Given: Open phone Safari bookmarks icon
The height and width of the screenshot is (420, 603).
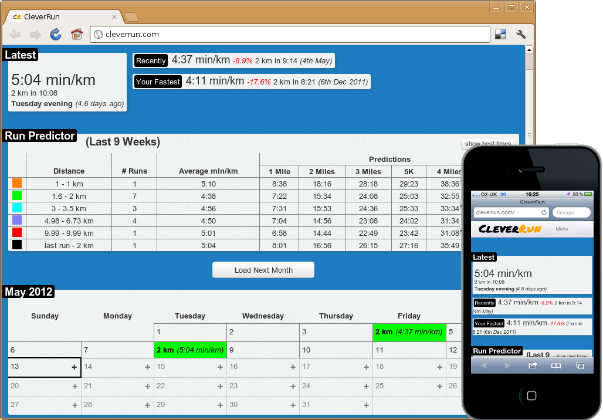Looking at the screenshot, I should [556, 365].
